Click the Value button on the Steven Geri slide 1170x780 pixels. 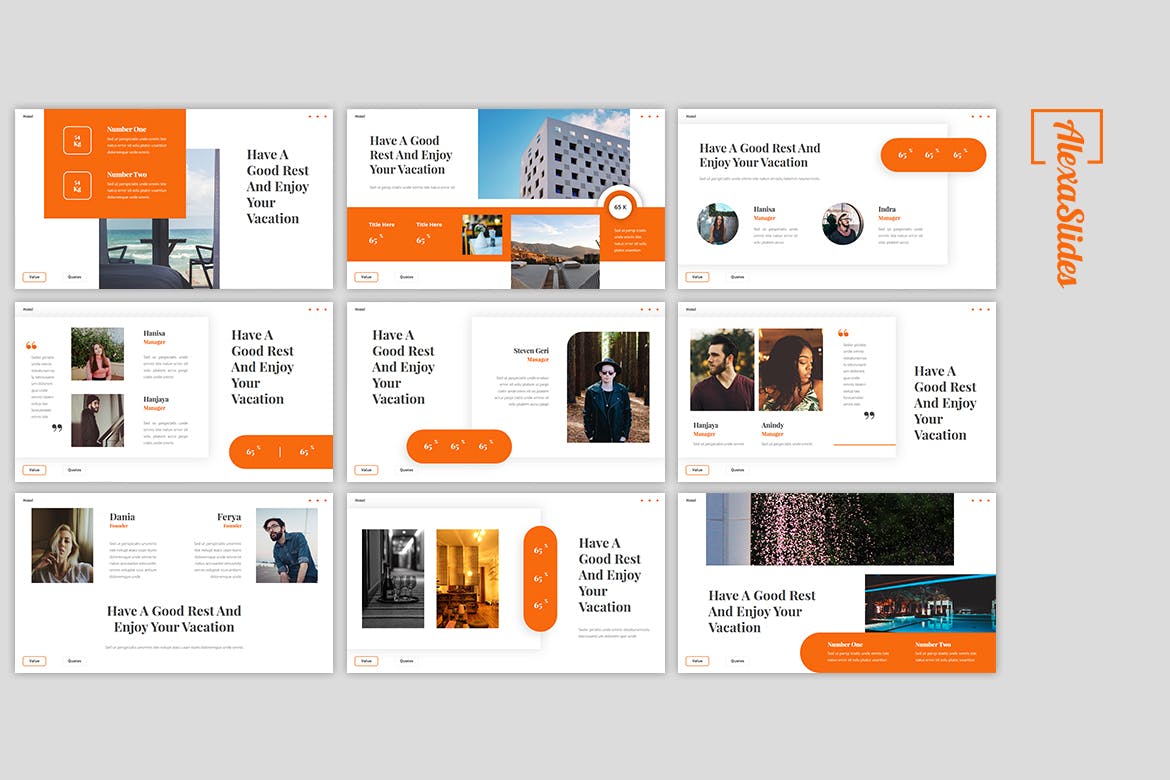pyautogui.click(x=366, y=469)
